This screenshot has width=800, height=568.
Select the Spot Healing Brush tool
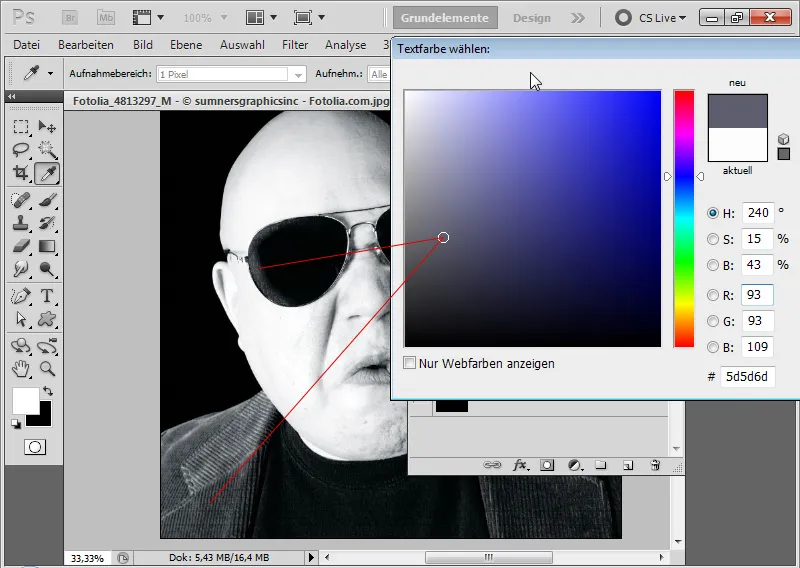pos(21,200)
